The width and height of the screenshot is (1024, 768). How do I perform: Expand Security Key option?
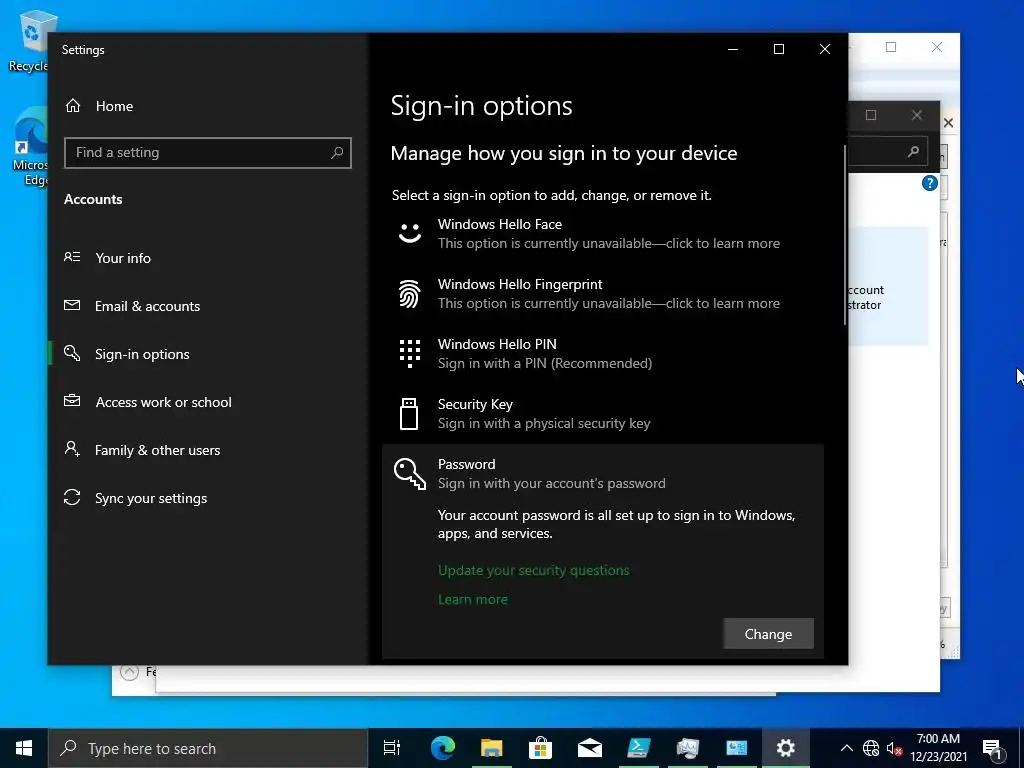pyautogui.click(x=602, y=414)
